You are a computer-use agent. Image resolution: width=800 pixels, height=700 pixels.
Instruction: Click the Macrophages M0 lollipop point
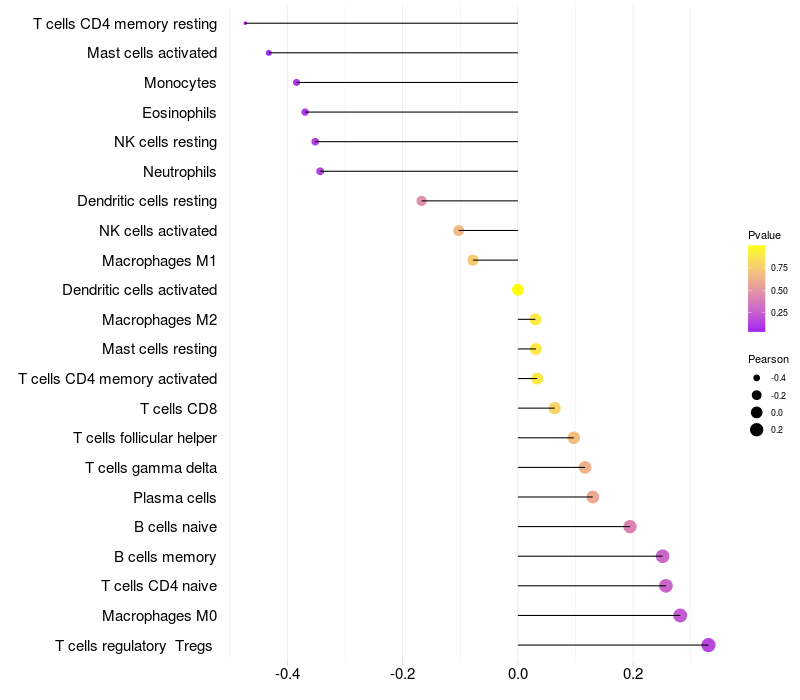(x=680, y=615)
